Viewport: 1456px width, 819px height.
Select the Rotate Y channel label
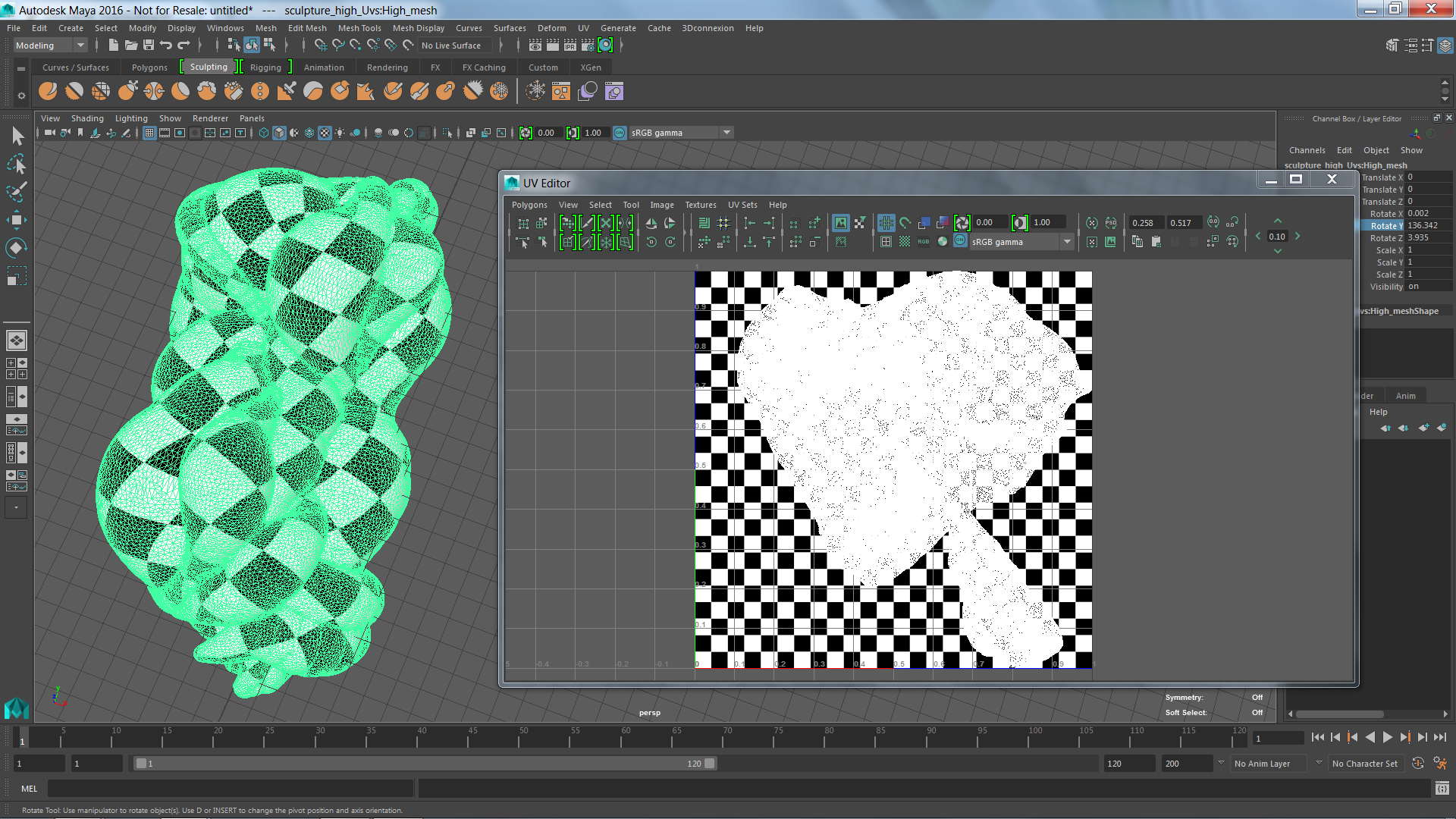[1385, 226]
